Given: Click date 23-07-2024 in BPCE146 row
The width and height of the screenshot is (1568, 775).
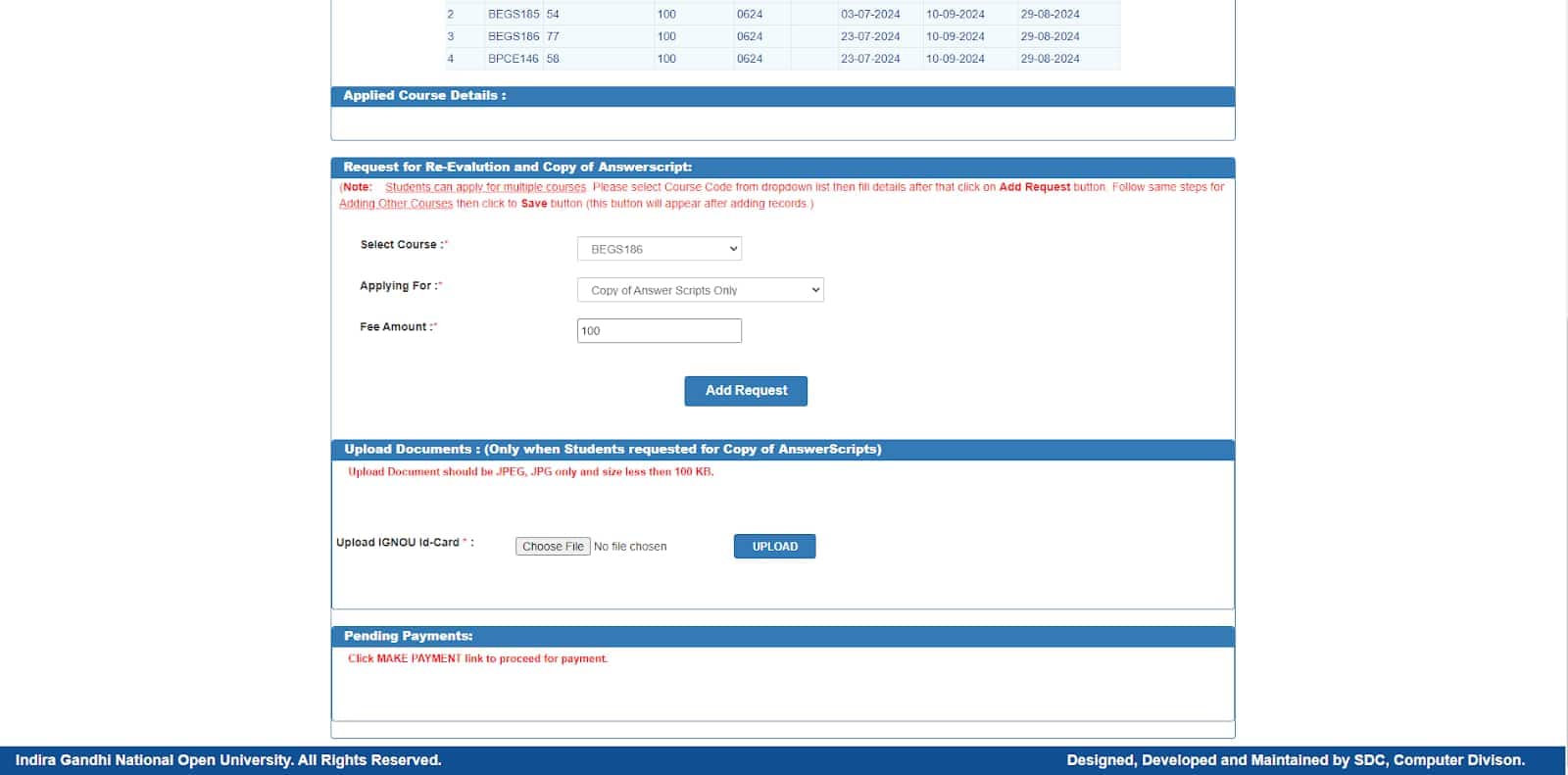Looking at the screenshot, I should pos(870,59).
